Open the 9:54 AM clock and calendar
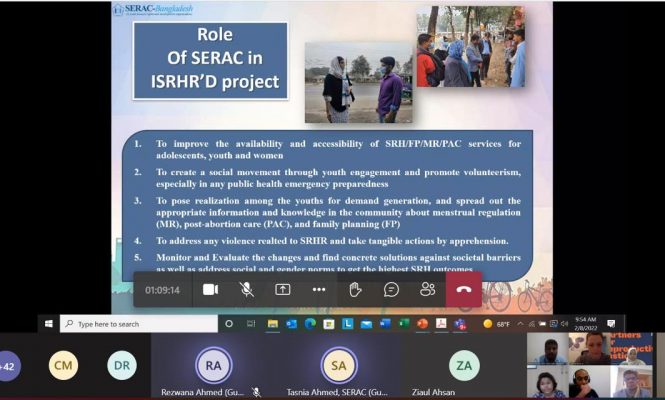Viewport: 665px width, 400px height. point(586,324)
